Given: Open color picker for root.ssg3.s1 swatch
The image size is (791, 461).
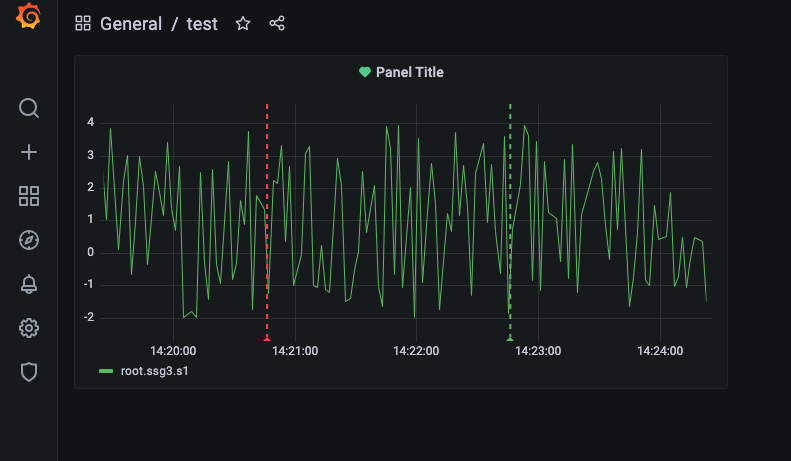Looking at the screenshot, I should pyautogui.click(x=106, y=371).
